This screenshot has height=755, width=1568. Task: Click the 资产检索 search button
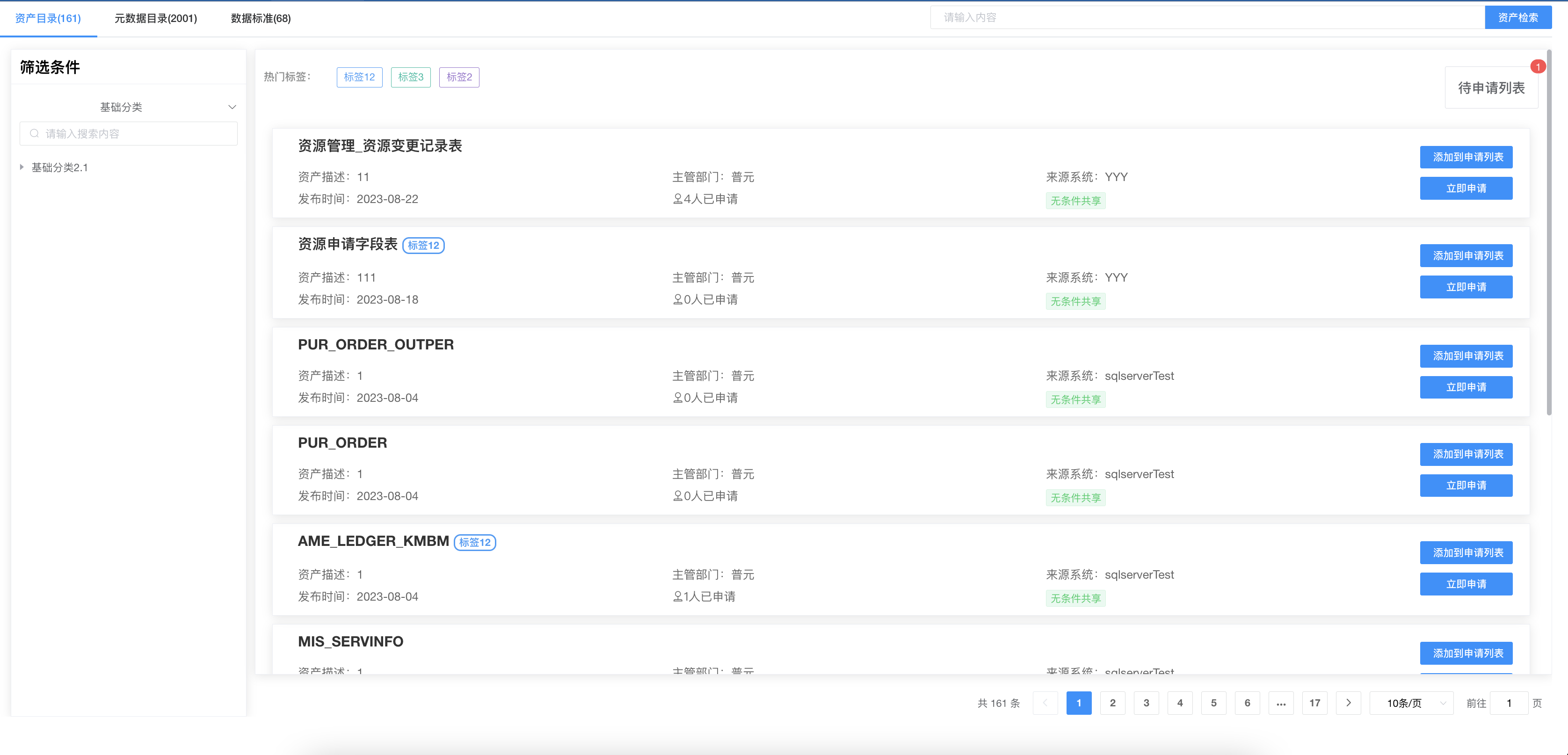[1517, 18]
